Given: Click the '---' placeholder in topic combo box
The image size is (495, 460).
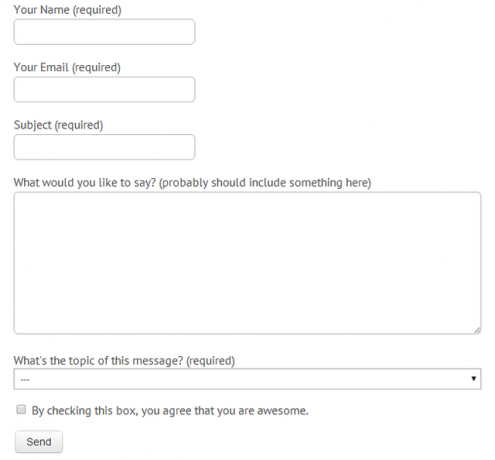Looking at the screenshot, I should coord(25,380).
